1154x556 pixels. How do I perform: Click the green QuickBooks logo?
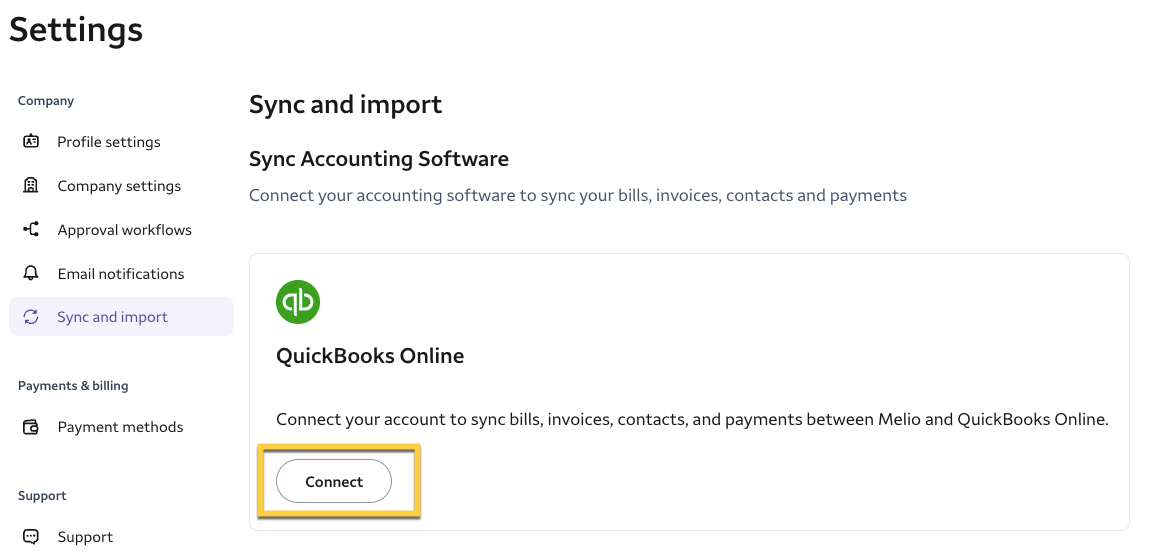298,301
